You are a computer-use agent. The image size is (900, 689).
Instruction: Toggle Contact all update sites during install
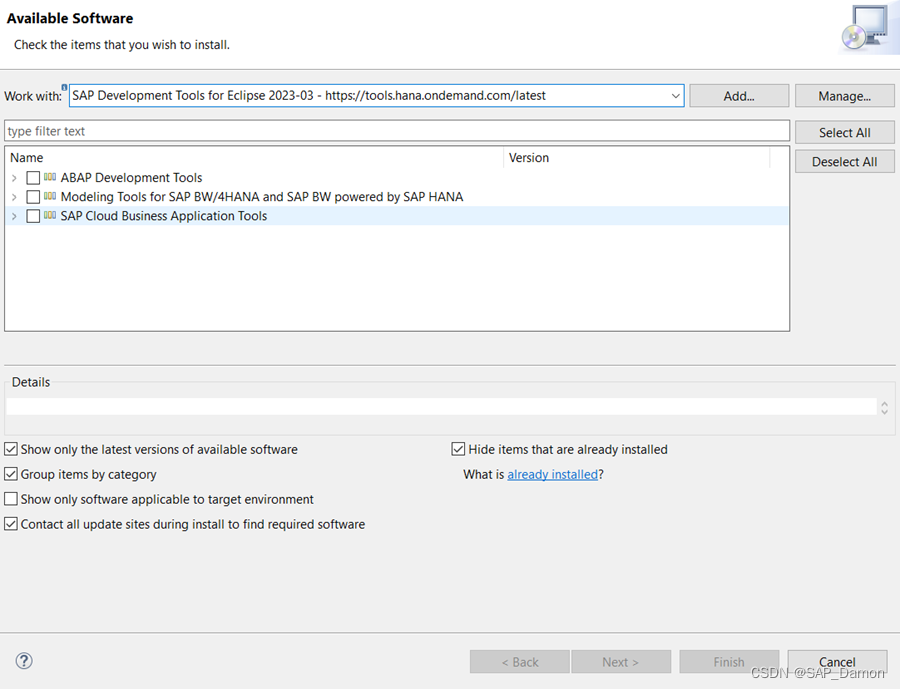click(11, 524)
